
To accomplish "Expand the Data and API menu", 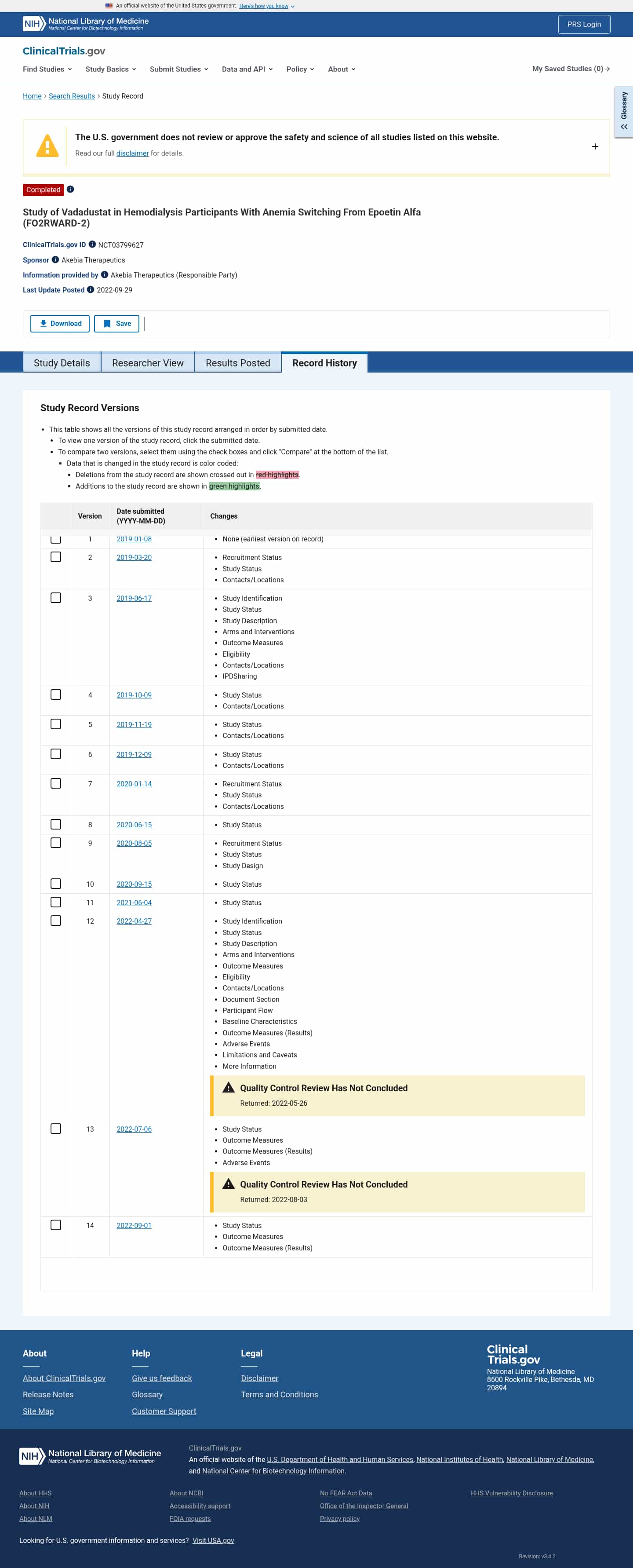I will pos(247,69).
